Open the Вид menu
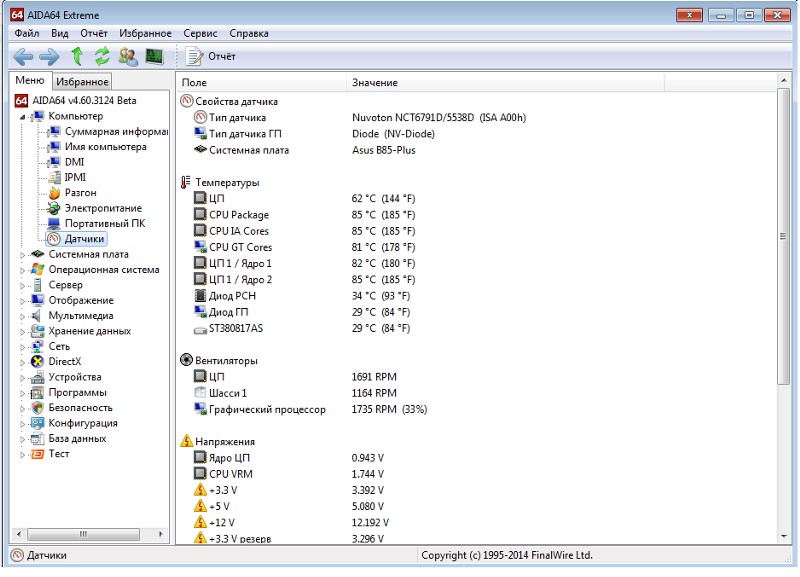This screenshot has width=800, height=577. pos(60,33)
